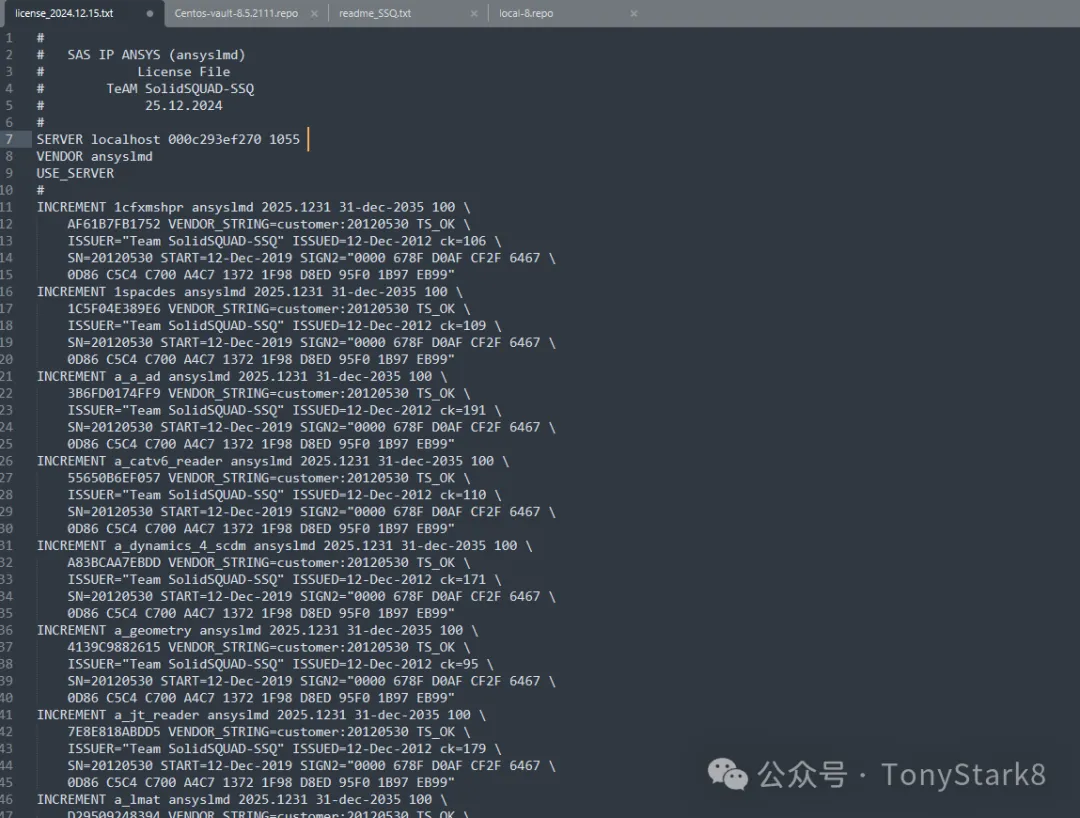
Task: Click the ISSUER line containing ck=109
Action: (284, 326)
